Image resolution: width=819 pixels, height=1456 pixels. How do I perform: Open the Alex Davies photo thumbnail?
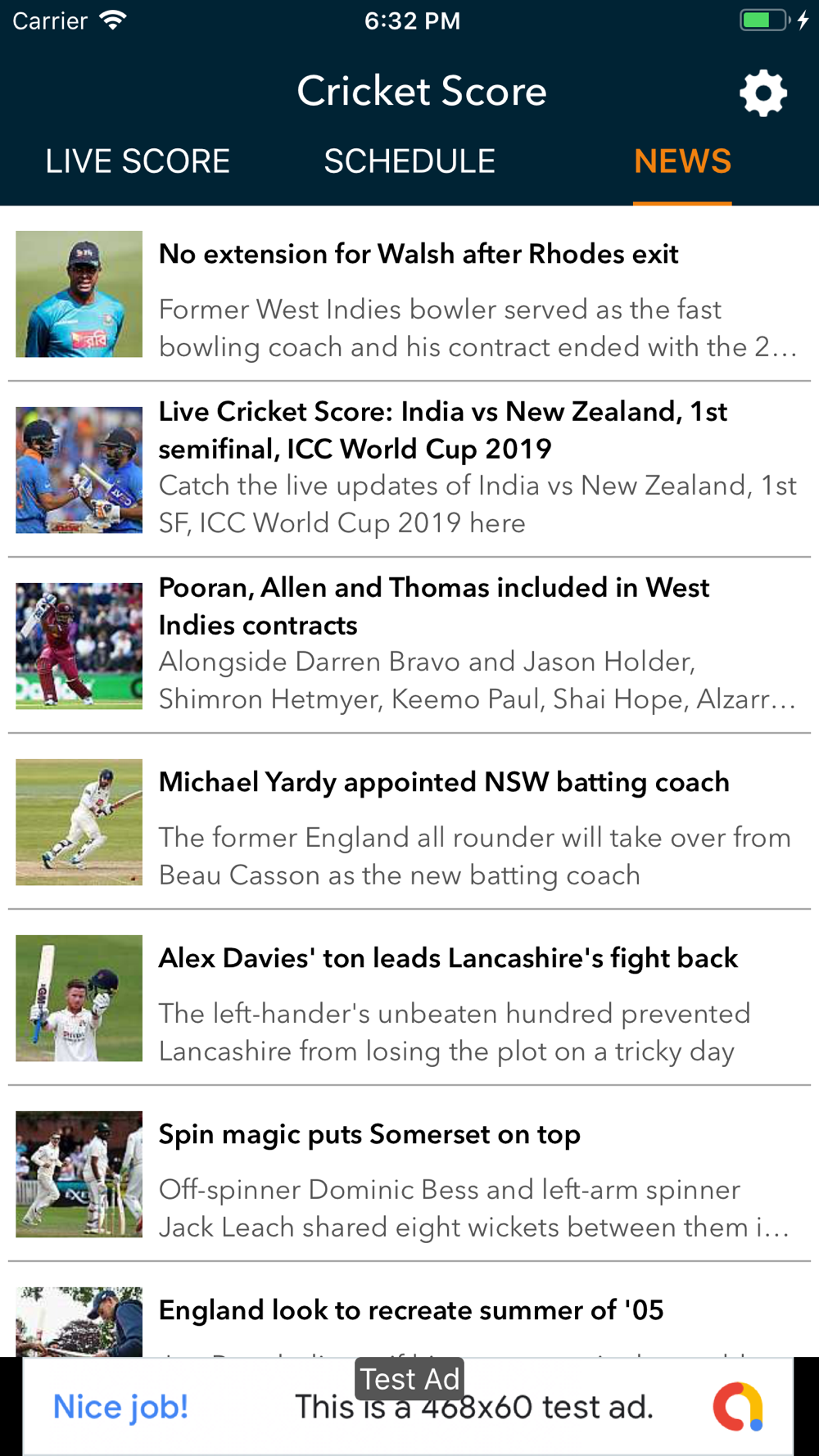tap(79, 998)
